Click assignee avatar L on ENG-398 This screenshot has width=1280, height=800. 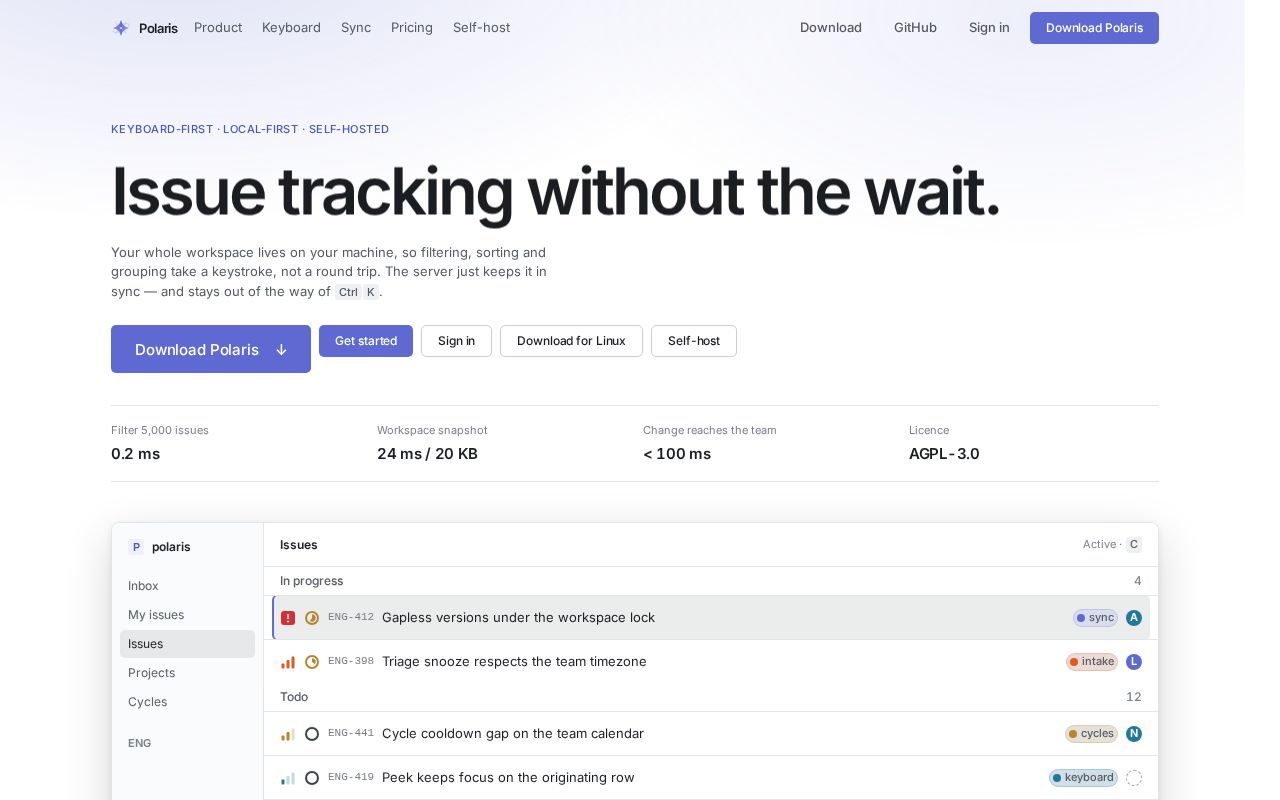pyautogui.click(x=1134, y=662)
